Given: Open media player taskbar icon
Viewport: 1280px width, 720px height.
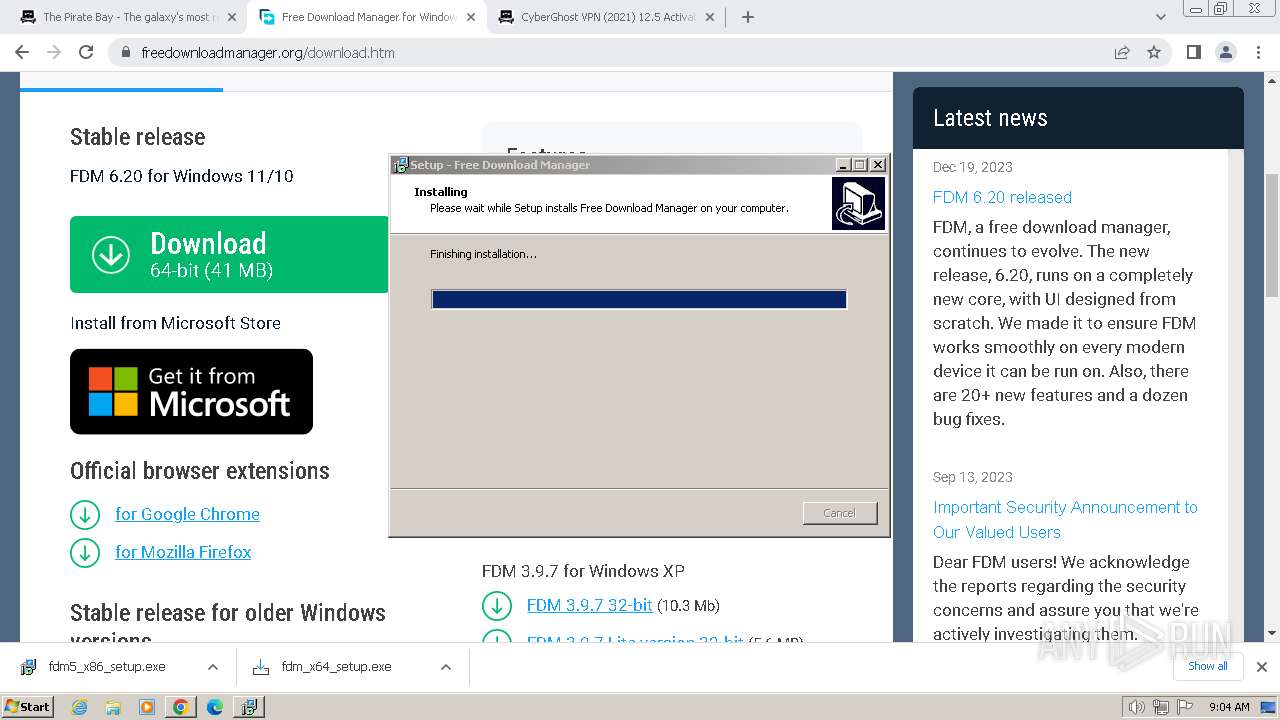Looking at the screenshot, I should tap(147, 707).
